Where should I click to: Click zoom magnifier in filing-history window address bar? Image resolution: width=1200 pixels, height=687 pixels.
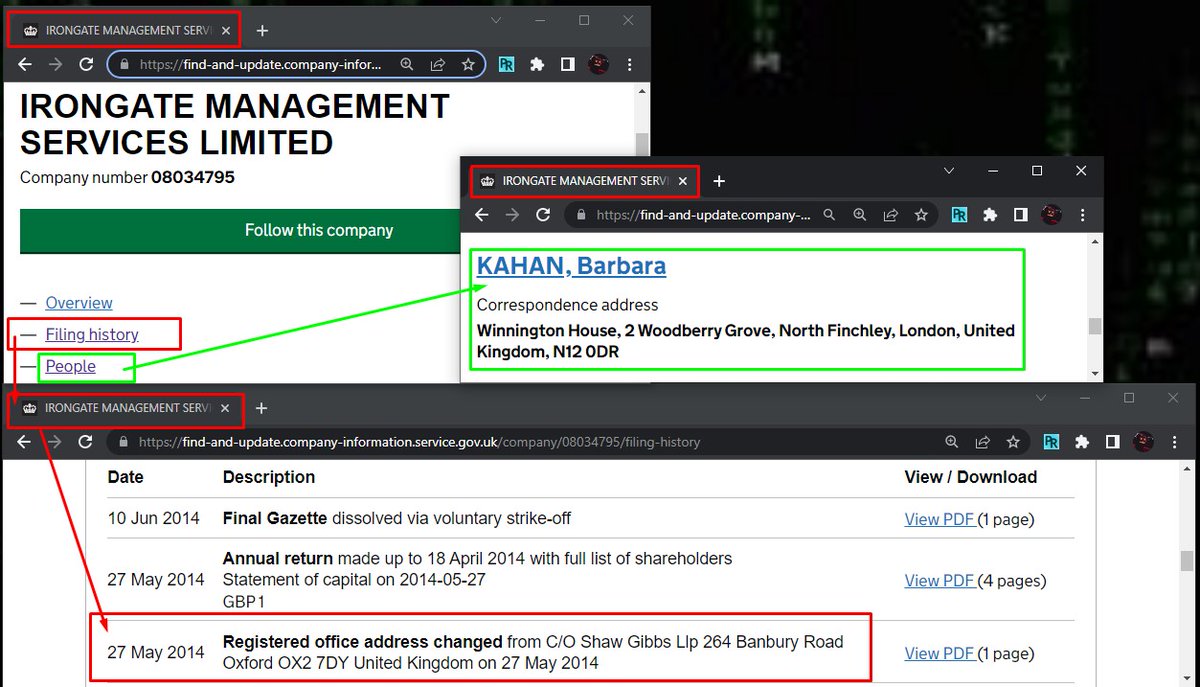(952, 442)
